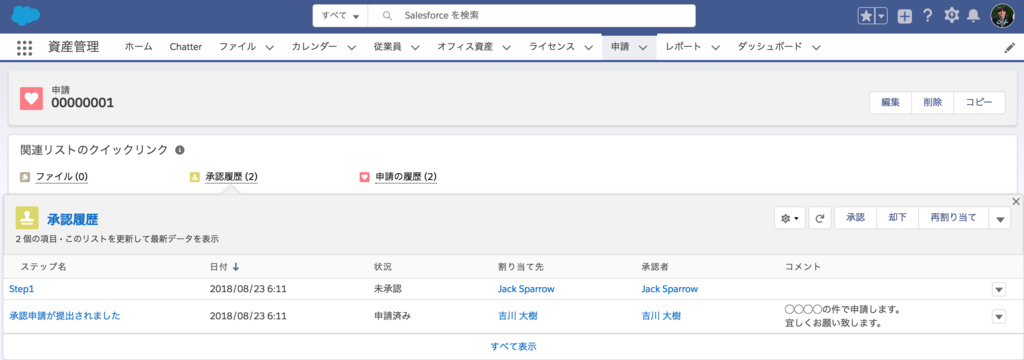1024x360 pixels.
Task: Expand the カレンダー tab chevron
Action: tap(351, 48)
